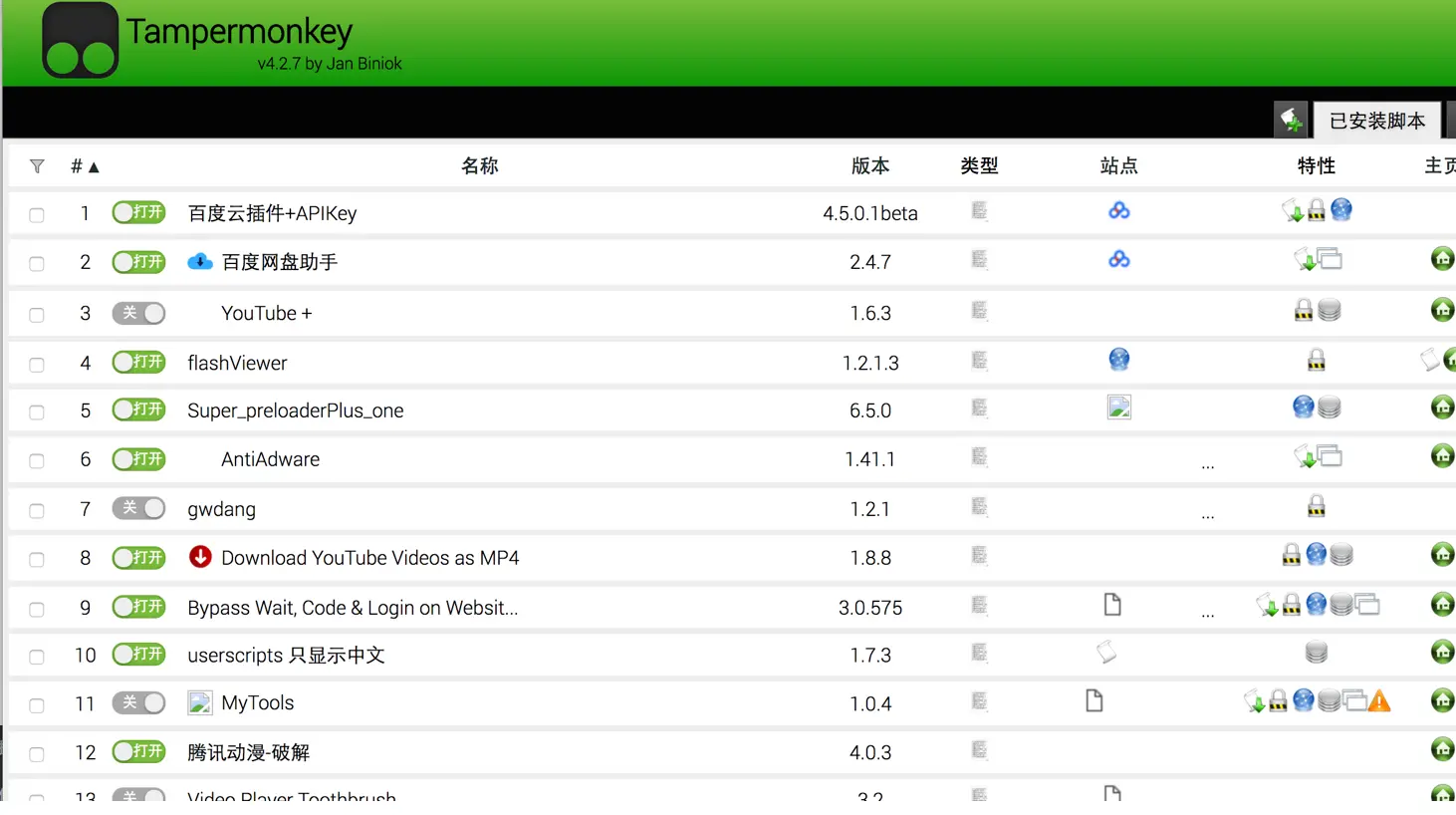Image resolution: width=1456 pixels, height=815 pixels.
Task: Enable the MyTools script toggle
Action: point(138,702)
